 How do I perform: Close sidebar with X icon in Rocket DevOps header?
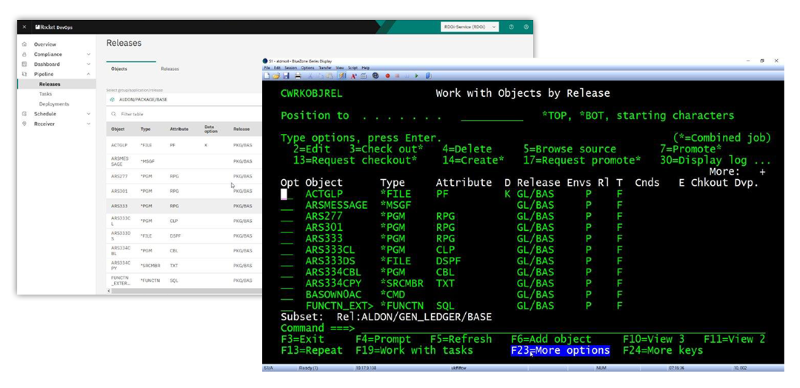24,27
